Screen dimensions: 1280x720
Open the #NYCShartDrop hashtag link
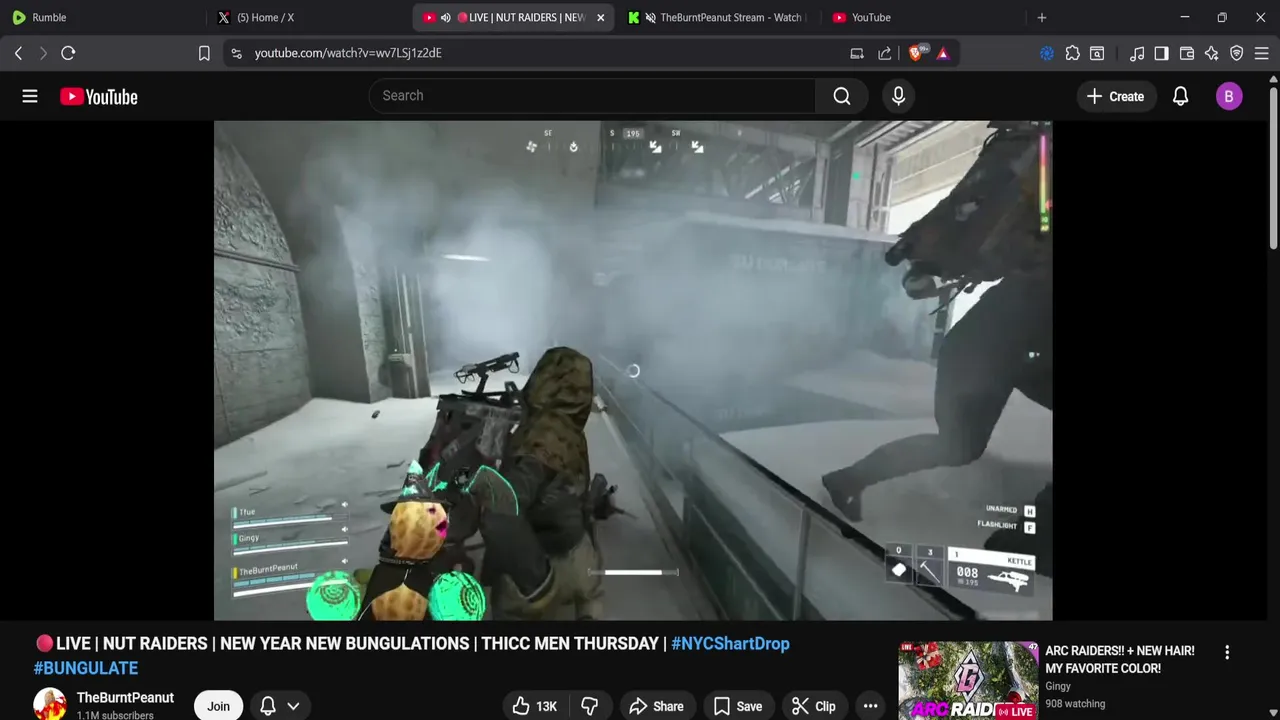(x=730, y=644)
